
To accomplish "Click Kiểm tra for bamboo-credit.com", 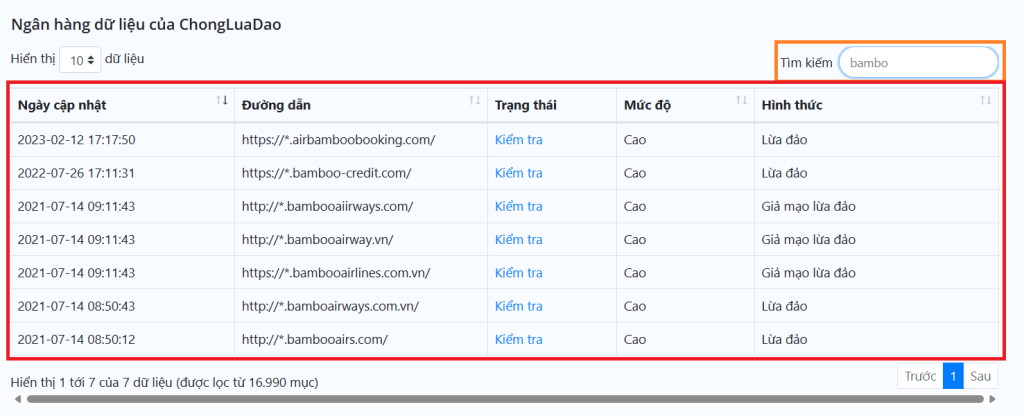I will pyautogui.click(x=519, y=173).
